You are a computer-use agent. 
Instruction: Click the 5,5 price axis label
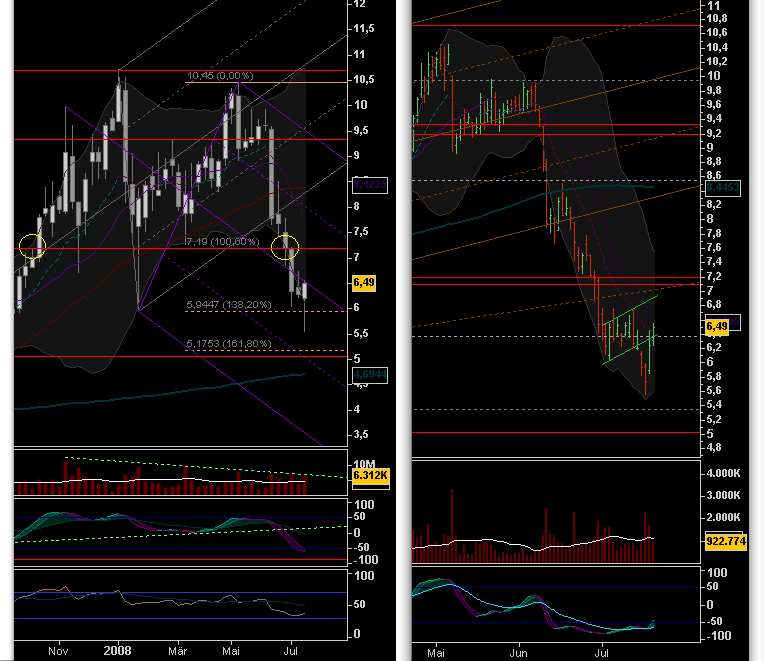point(361,334)
